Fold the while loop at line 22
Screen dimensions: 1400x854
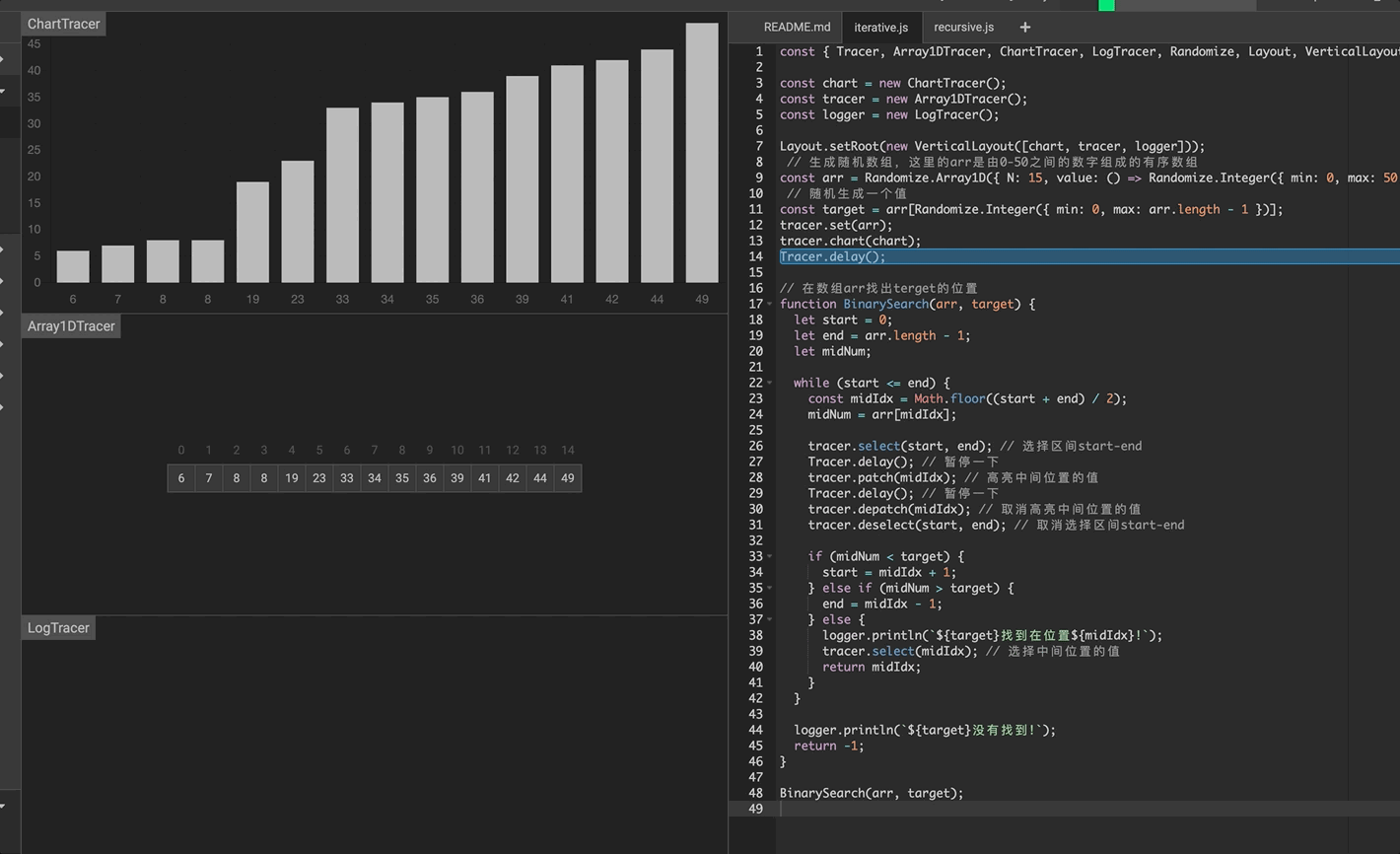(770, 383)
